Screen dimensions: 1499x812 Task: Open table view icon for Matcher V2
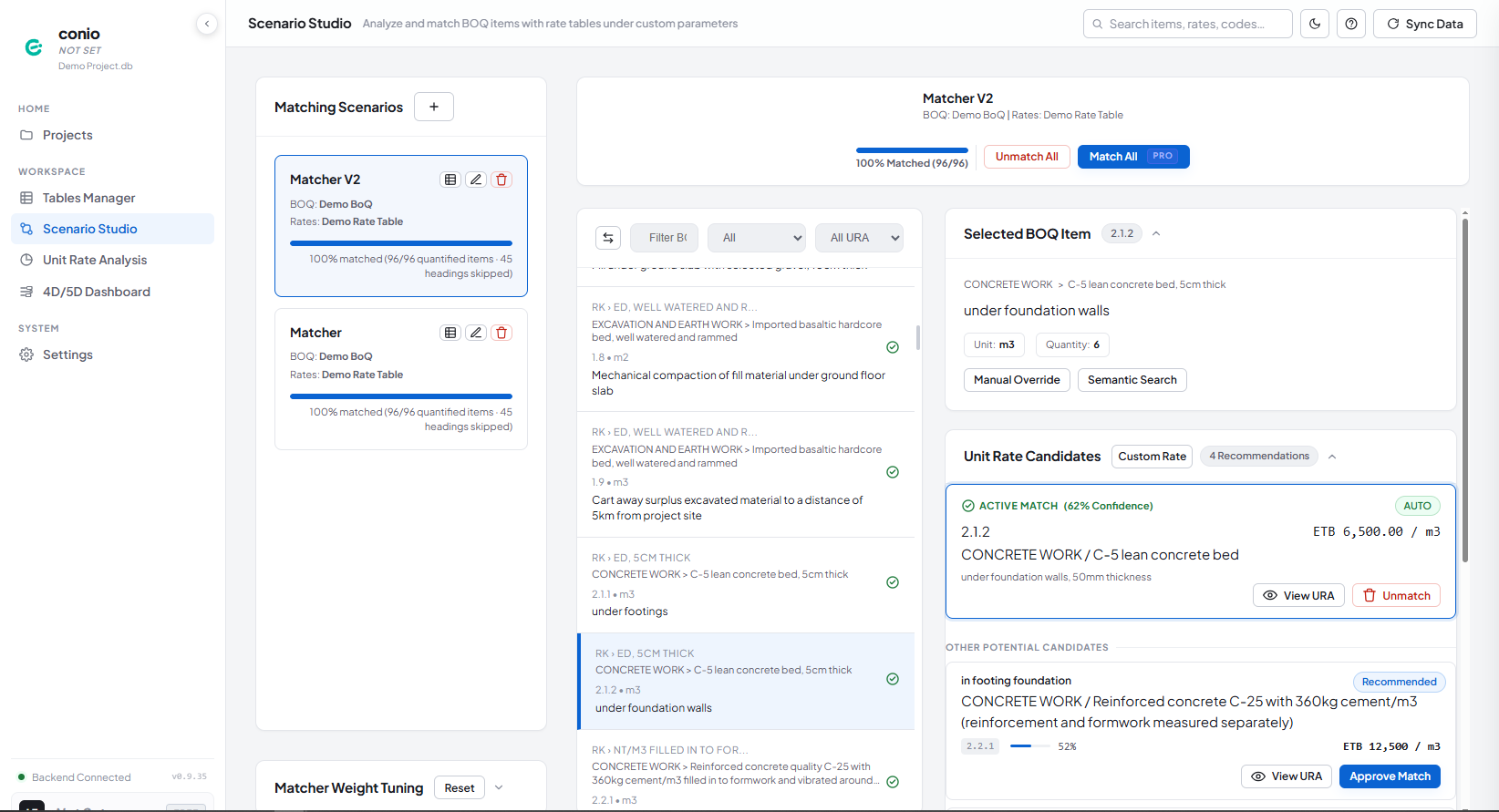[450, 180]
